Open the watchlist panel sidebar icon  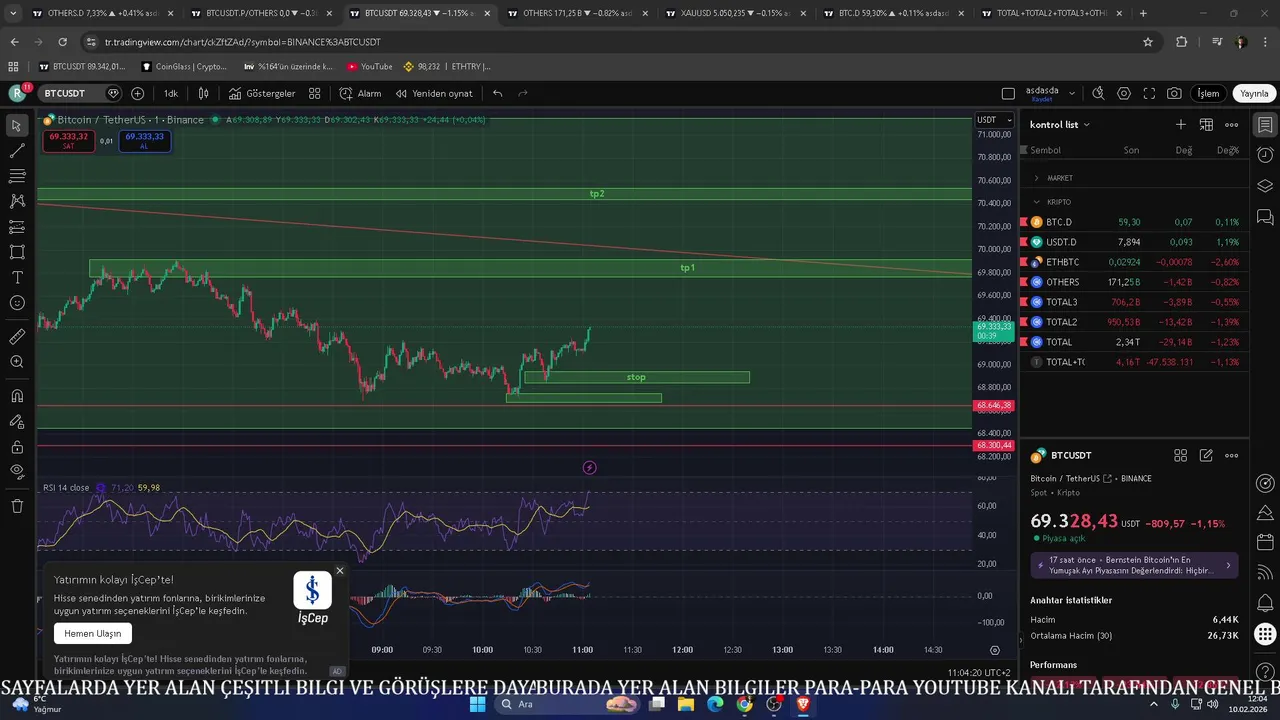coord(1265,125)
